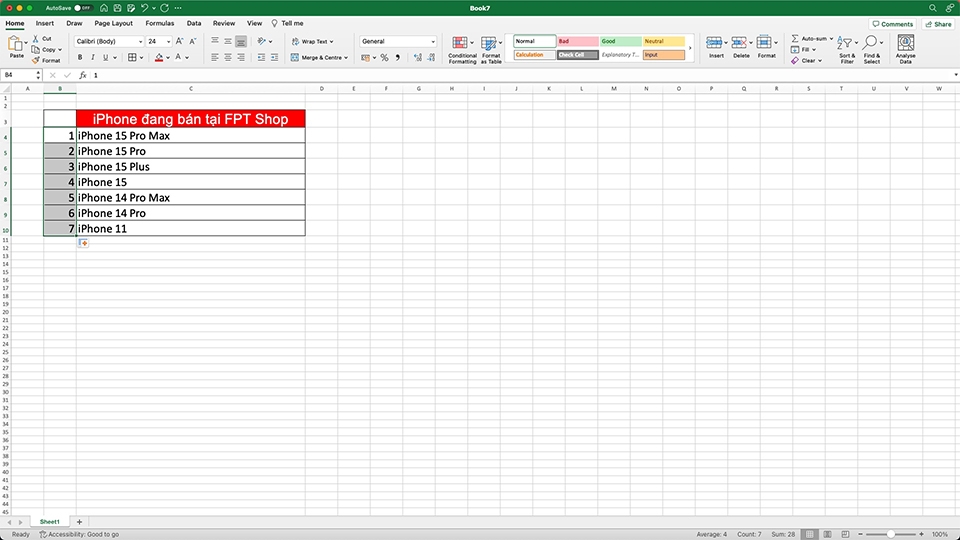Image resolution: width=960 pixels, height=540 pixels.
Task: Toggle underline formatting
Action: (105, 58)
